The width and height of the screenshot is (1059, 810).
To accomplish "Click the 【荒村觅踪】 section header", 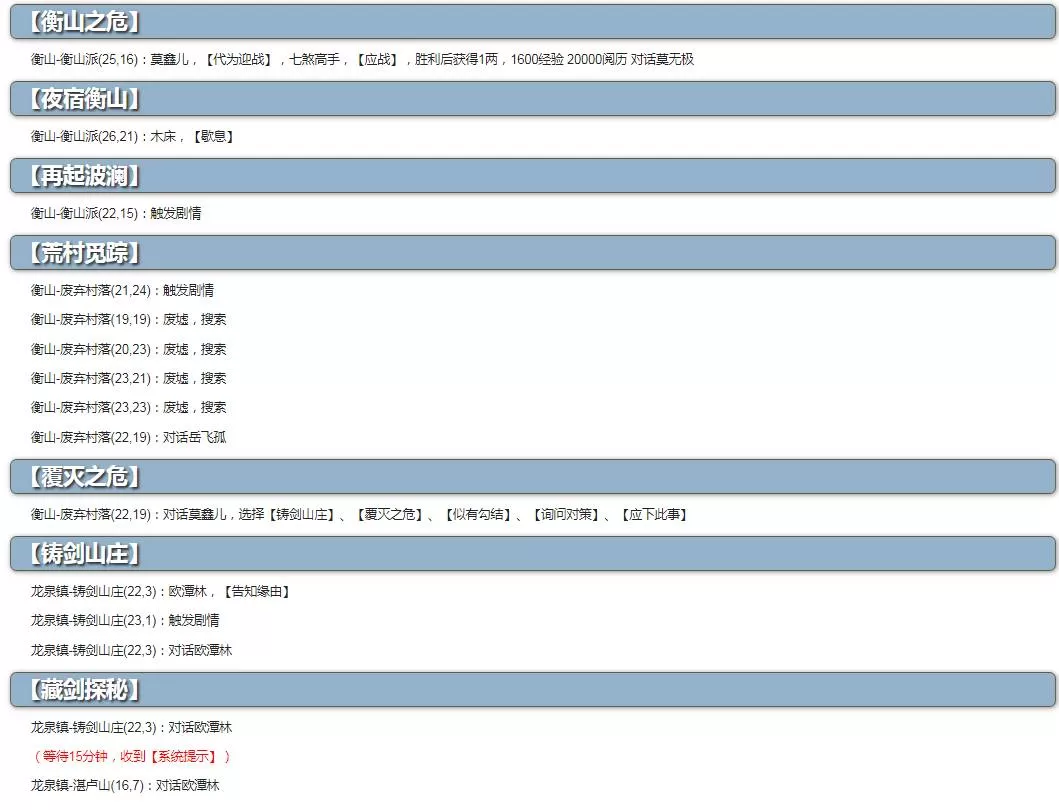I will (x=532, y=253).
